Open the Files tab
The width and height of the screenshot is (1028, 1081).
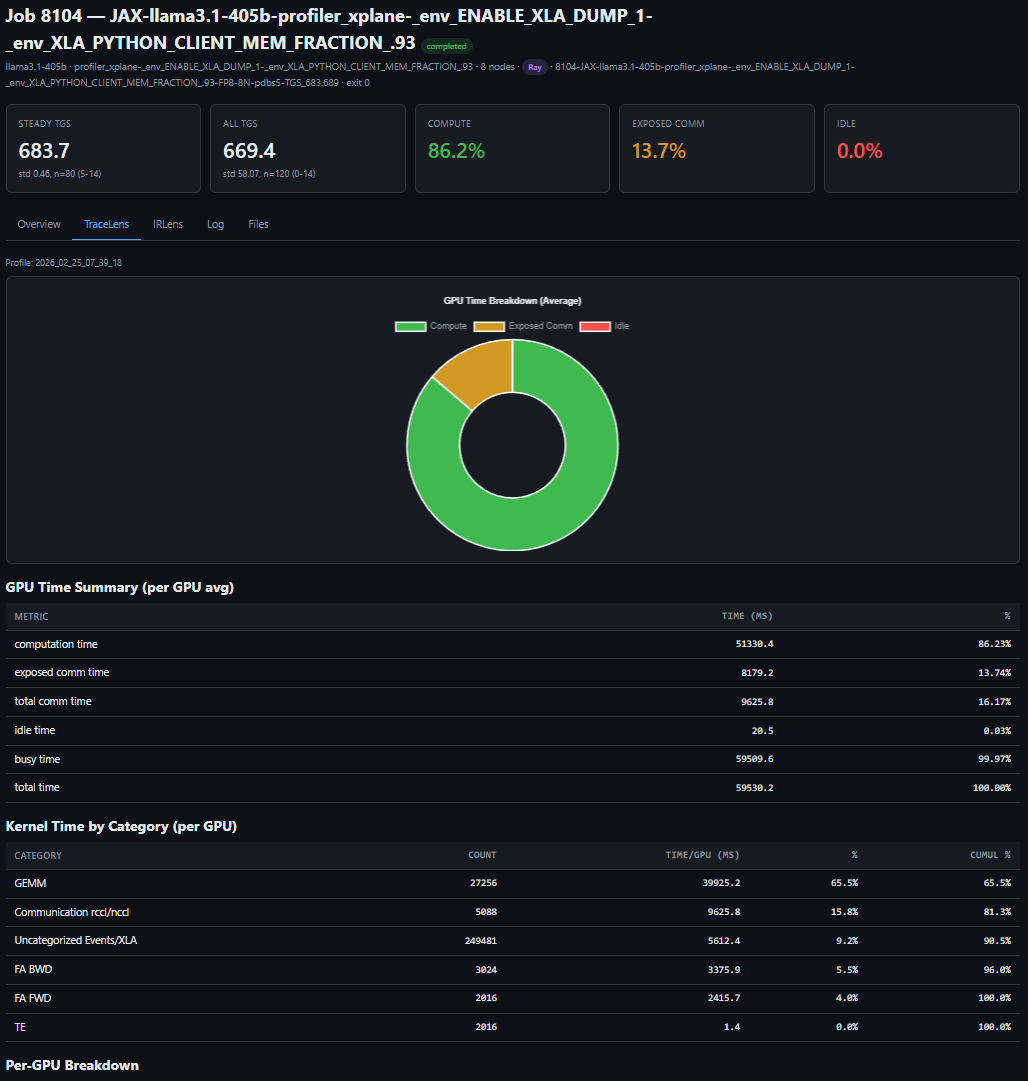click(x=258, y=224)
